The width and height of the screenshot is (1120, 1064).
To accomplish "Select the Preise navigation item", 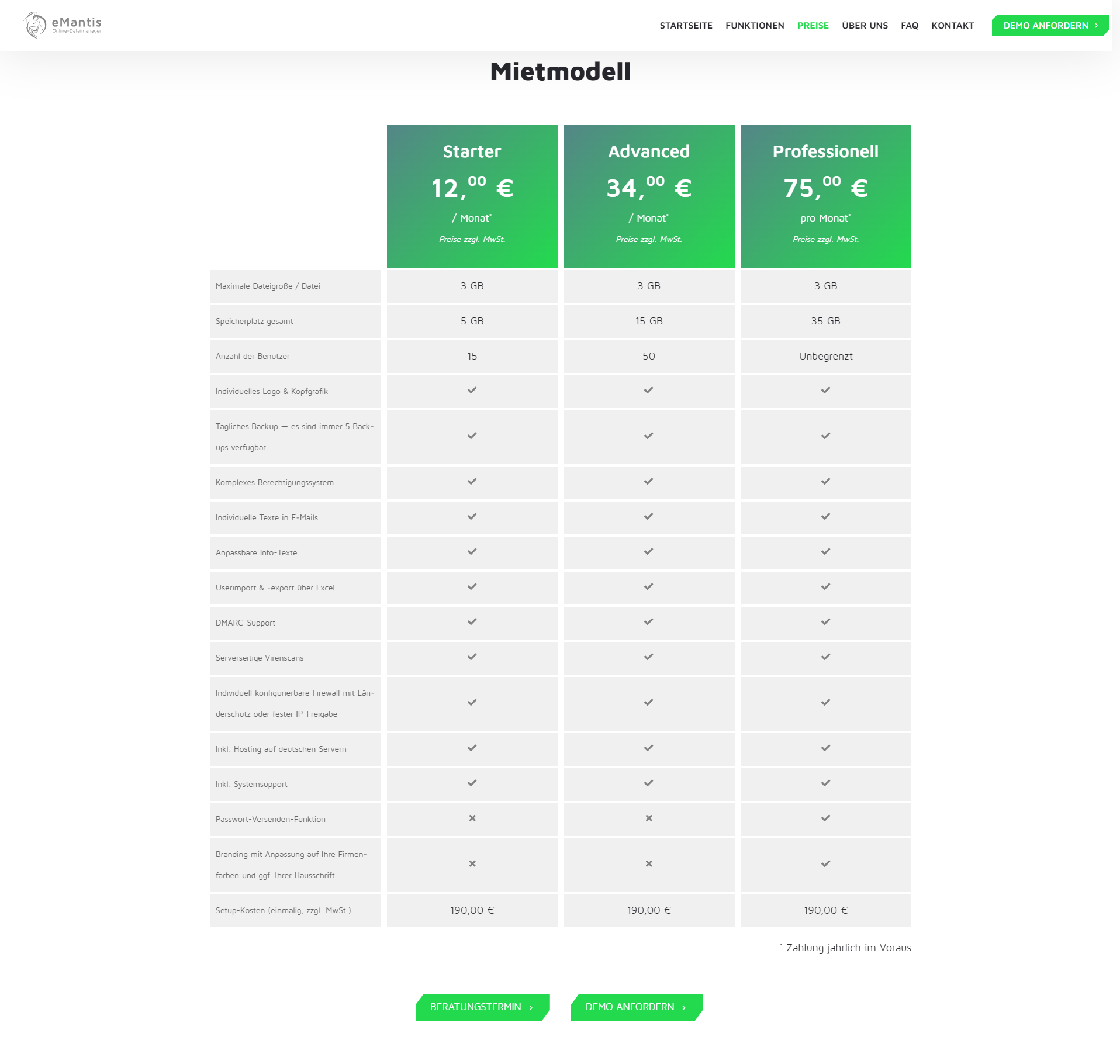I will click(813, 26).
